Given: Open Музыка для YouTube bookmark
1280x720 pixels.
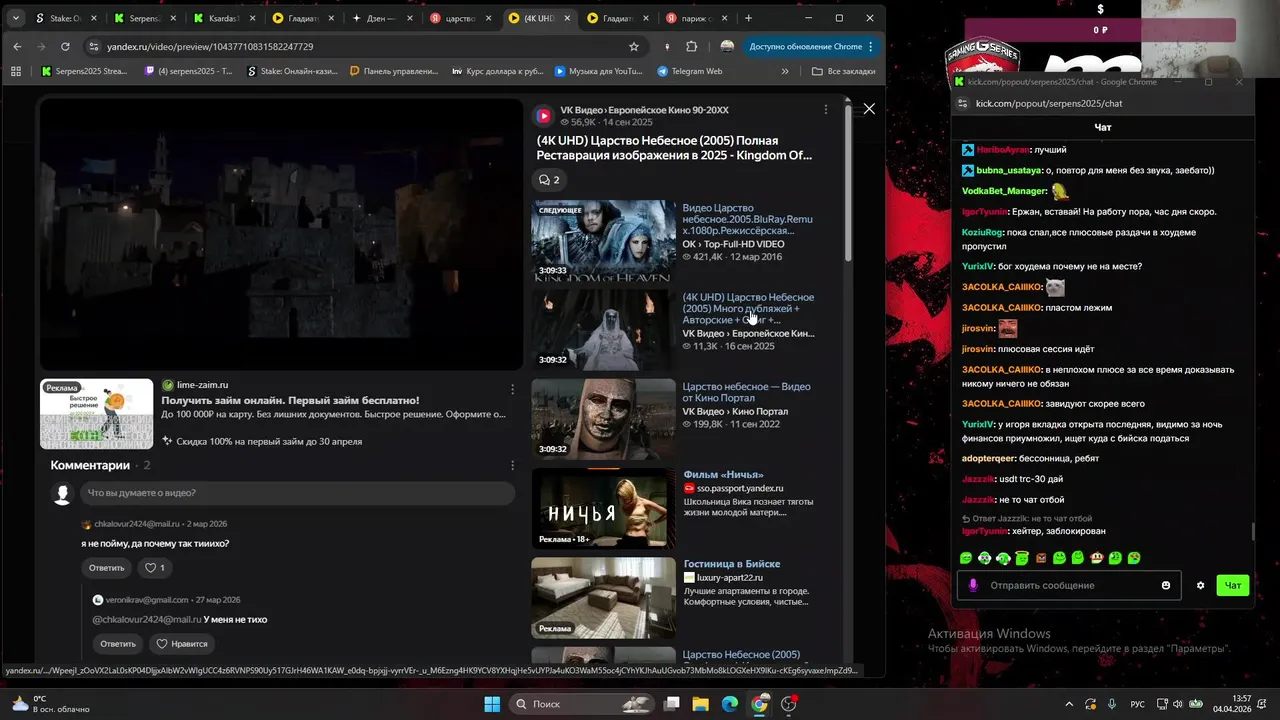Looking at the screenshot, I should point(598,71).
